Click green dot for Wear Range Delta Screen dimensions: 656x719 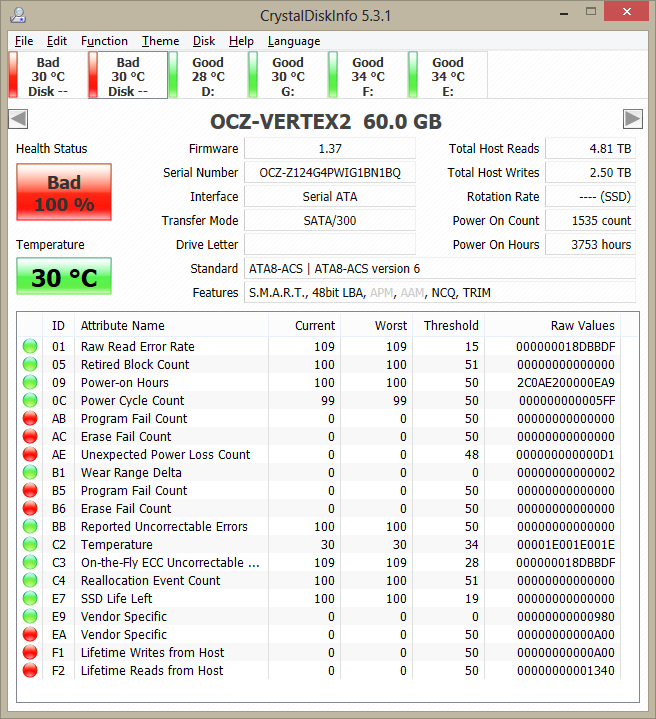point(30,472)
